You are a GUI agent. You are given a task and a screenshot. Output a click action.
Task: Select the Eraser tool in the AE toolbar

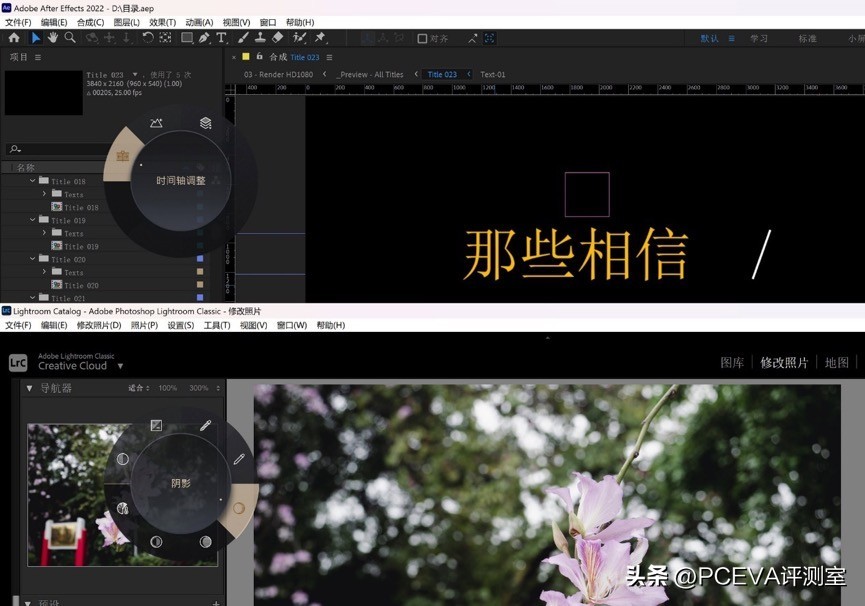pos(277,38)
